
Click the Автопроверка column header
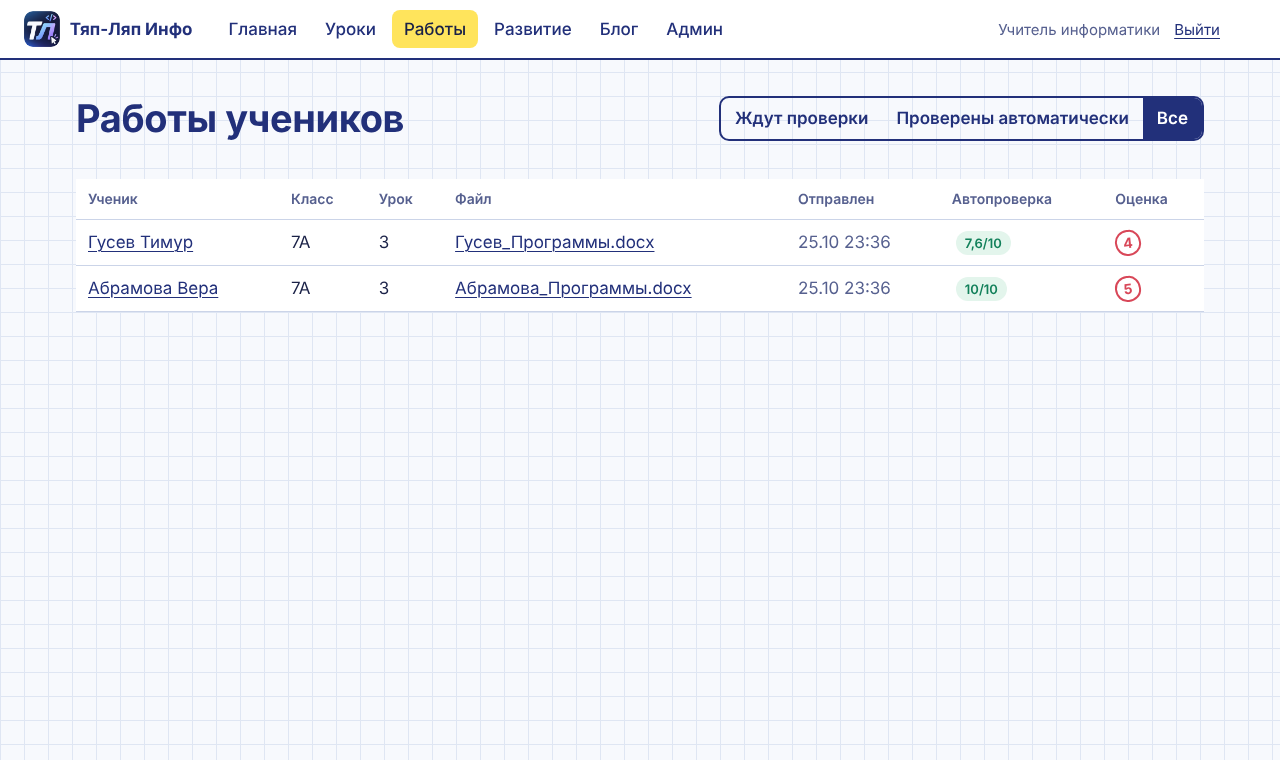click(x=1002, y=199)
